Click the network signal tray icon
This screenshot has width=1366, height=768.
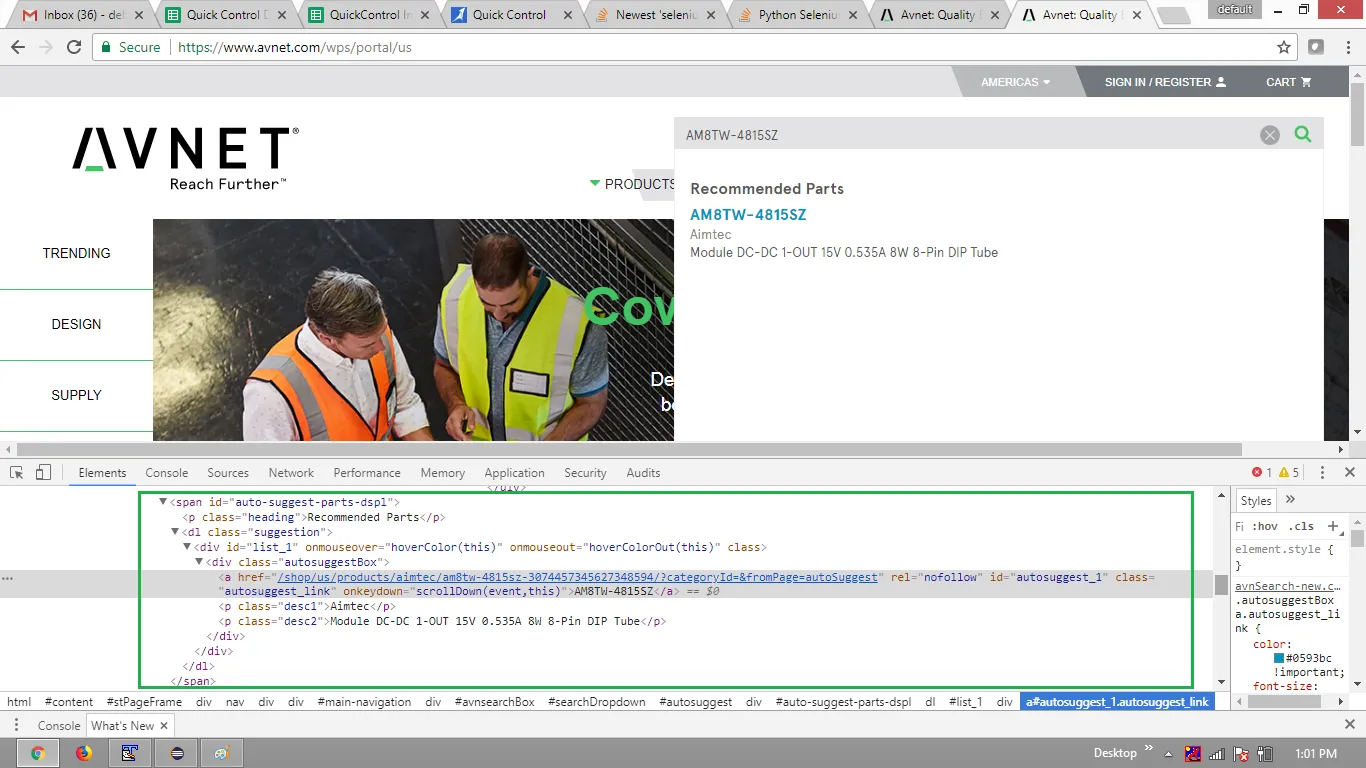[x=1217, y=753]
